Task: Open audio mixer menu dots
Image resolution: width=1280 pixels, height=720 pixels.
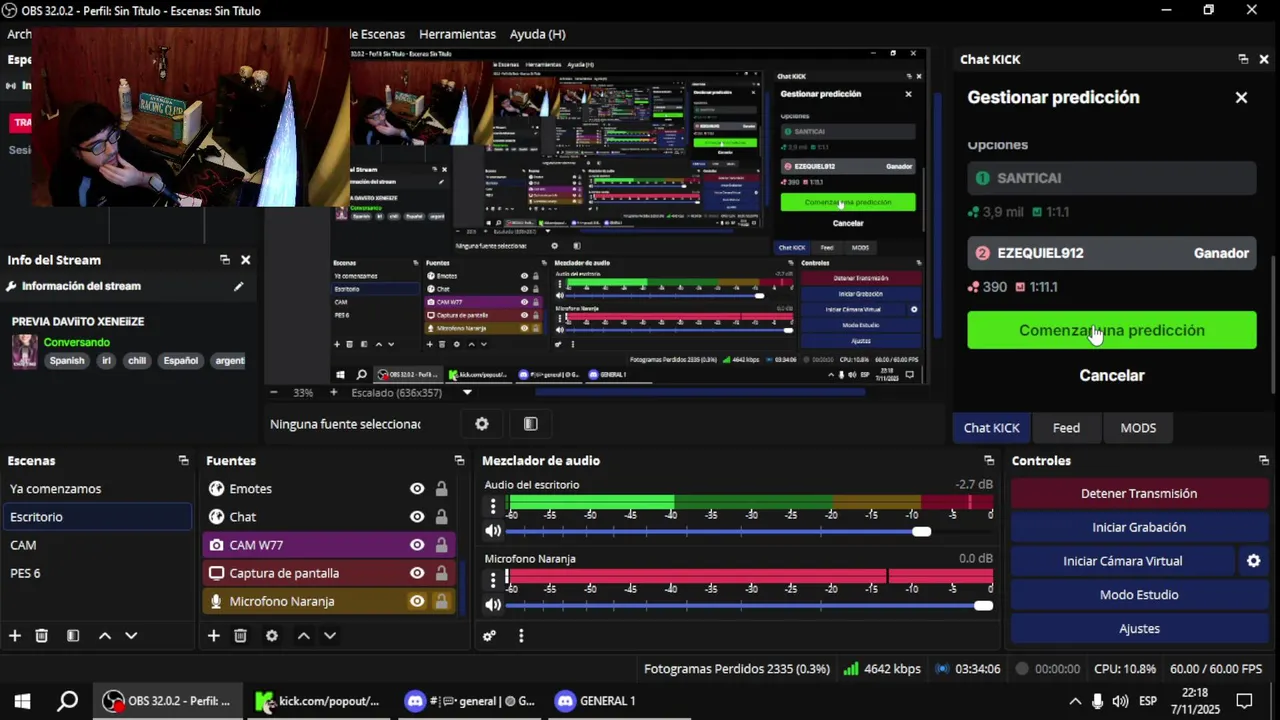Action: click(x=521, y=636)
